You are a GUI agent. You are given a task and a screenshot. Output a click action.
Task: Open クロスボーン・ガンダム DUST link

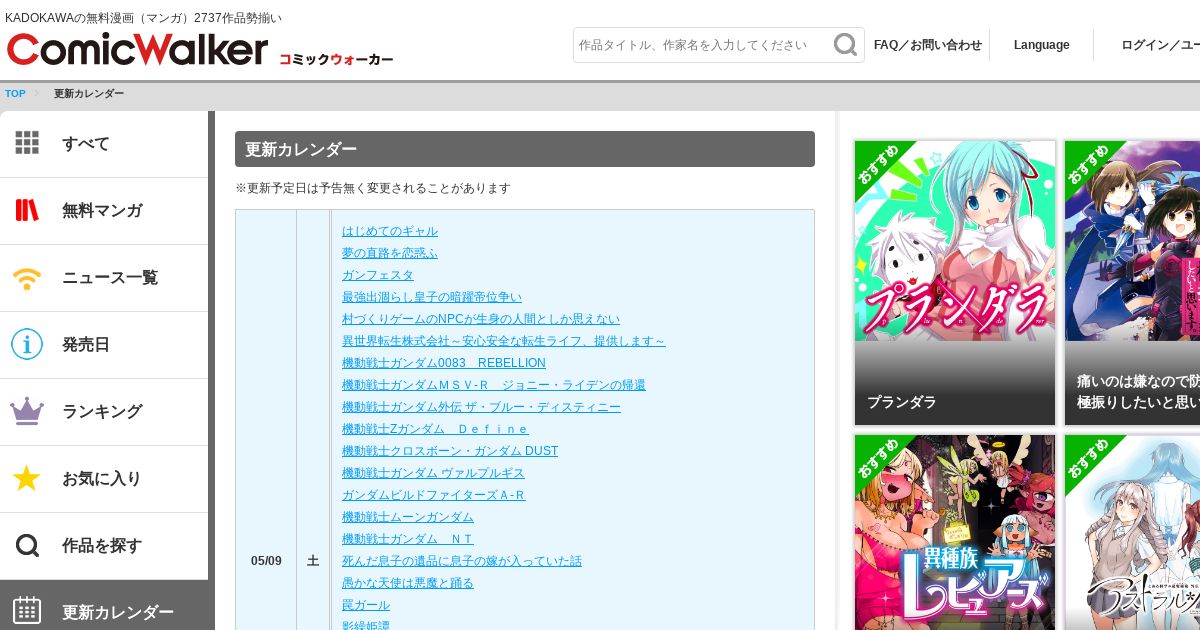pos(450,451)
